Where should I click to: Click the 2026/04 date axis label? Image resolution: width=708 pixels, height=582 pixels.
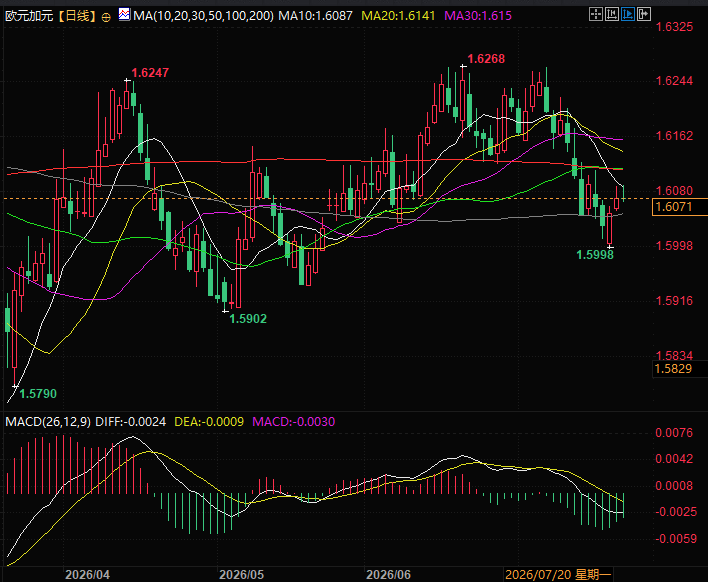click(87, 575)
